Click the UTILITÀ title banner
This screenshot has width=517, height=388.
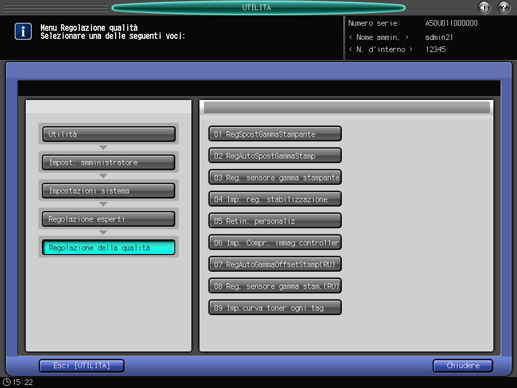tap(258, 7)
